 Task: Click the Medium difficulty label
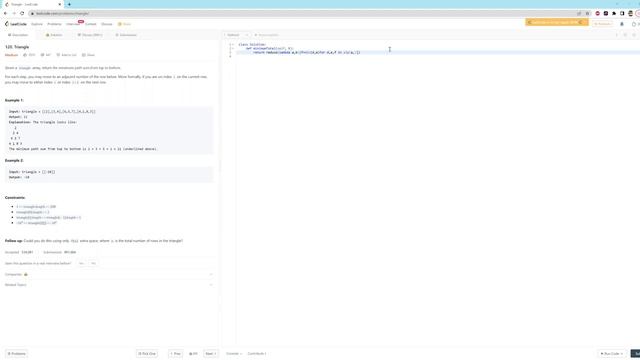coord(11,55)
